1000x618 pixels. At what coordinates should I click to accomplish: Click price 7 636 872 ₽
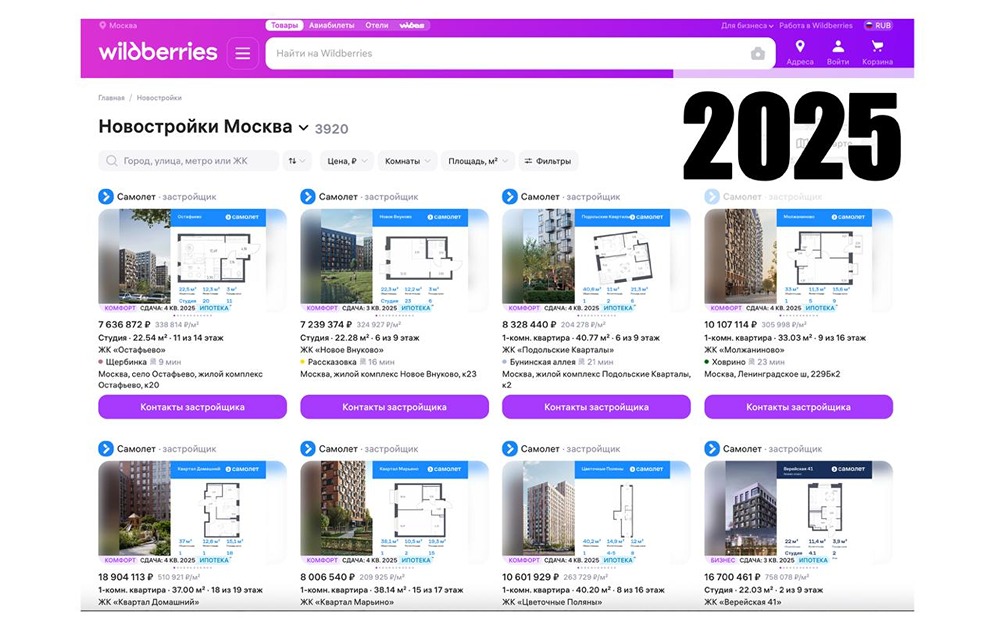tap(124, 325)
